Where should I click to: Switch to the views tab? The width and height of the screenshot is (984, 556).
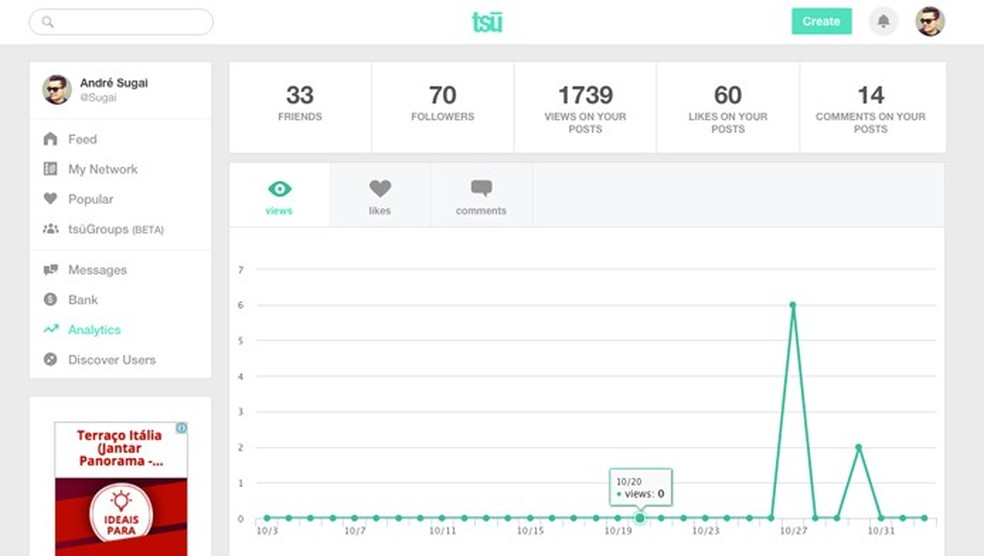click(x=279, y=195)
